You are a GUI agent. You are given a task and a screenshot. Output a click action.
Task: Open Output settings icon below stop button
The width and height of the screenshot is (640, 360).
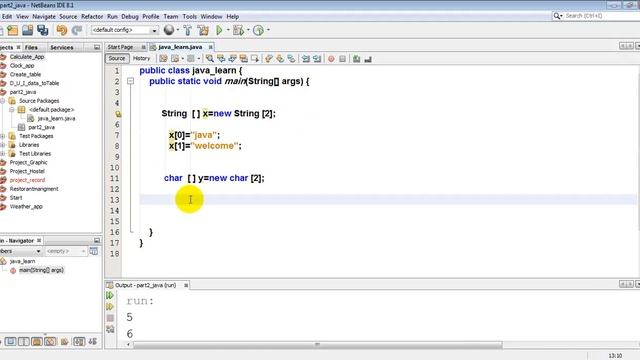(x=110, y=329)
